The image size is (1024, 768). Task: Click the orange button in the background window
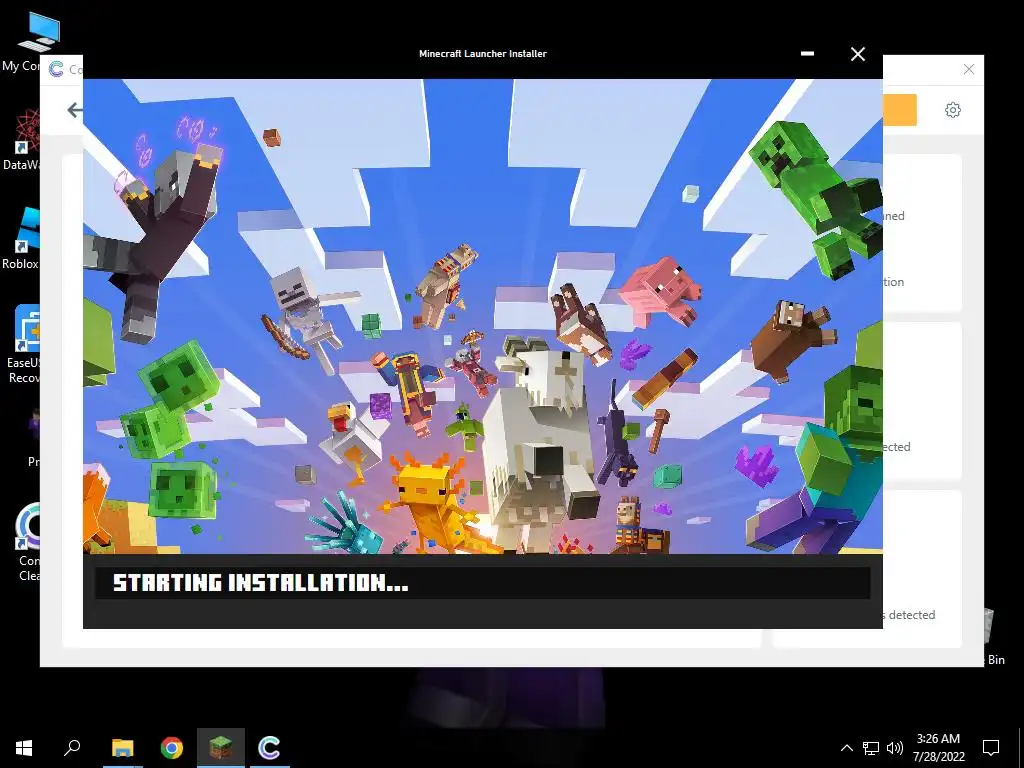900,110
